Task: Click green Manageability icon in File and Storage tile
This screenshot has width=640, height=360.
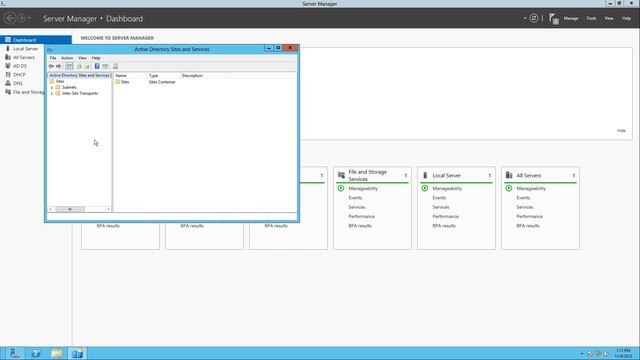Action: pos(341,189)
